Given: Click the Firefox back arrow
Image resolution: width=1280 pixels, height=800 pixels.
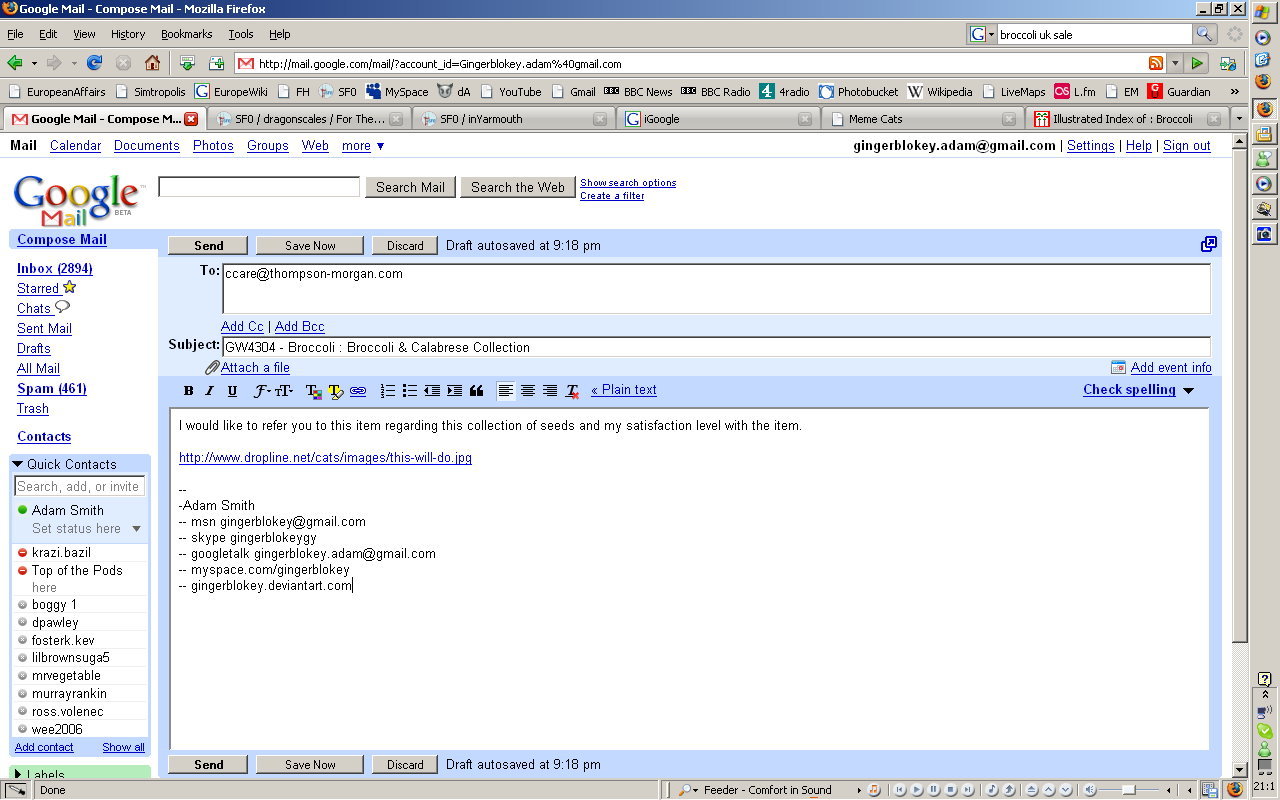Looking at the screenshot, I should pos(15,63).
